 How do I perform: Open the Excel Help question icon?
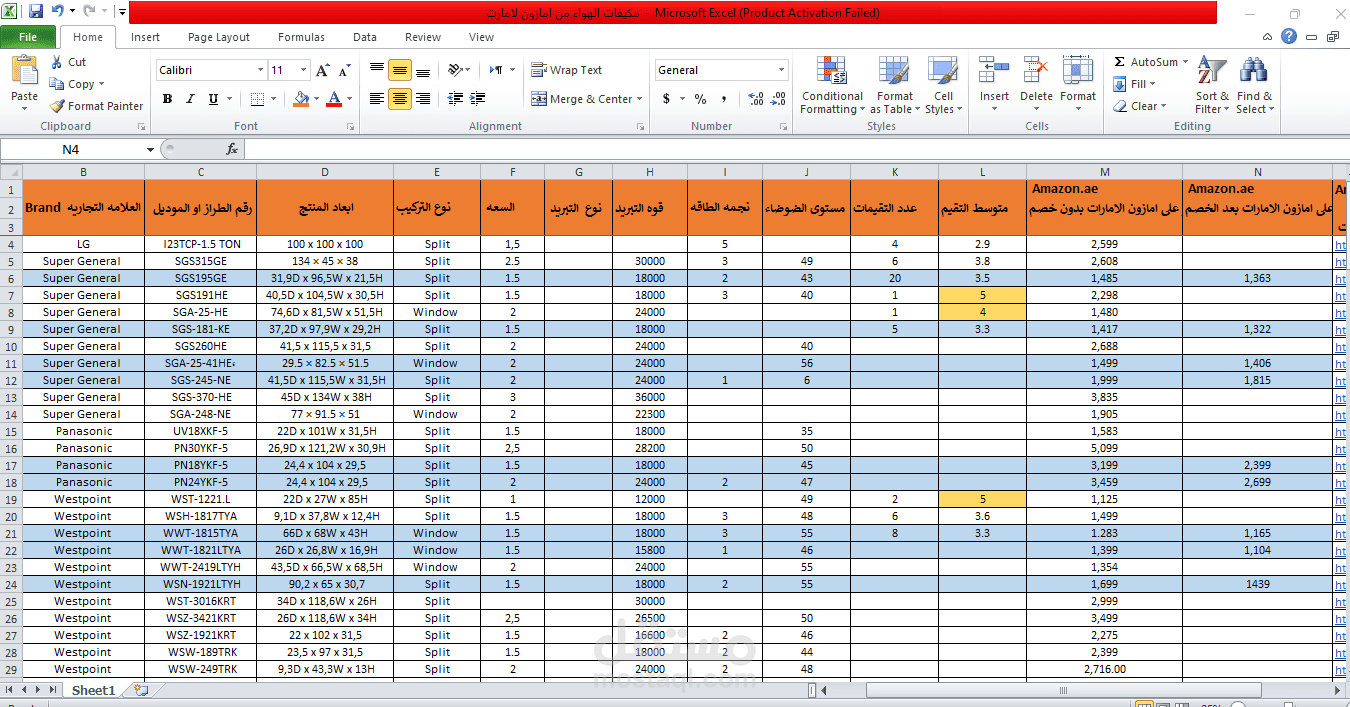tap(1289, 37)
